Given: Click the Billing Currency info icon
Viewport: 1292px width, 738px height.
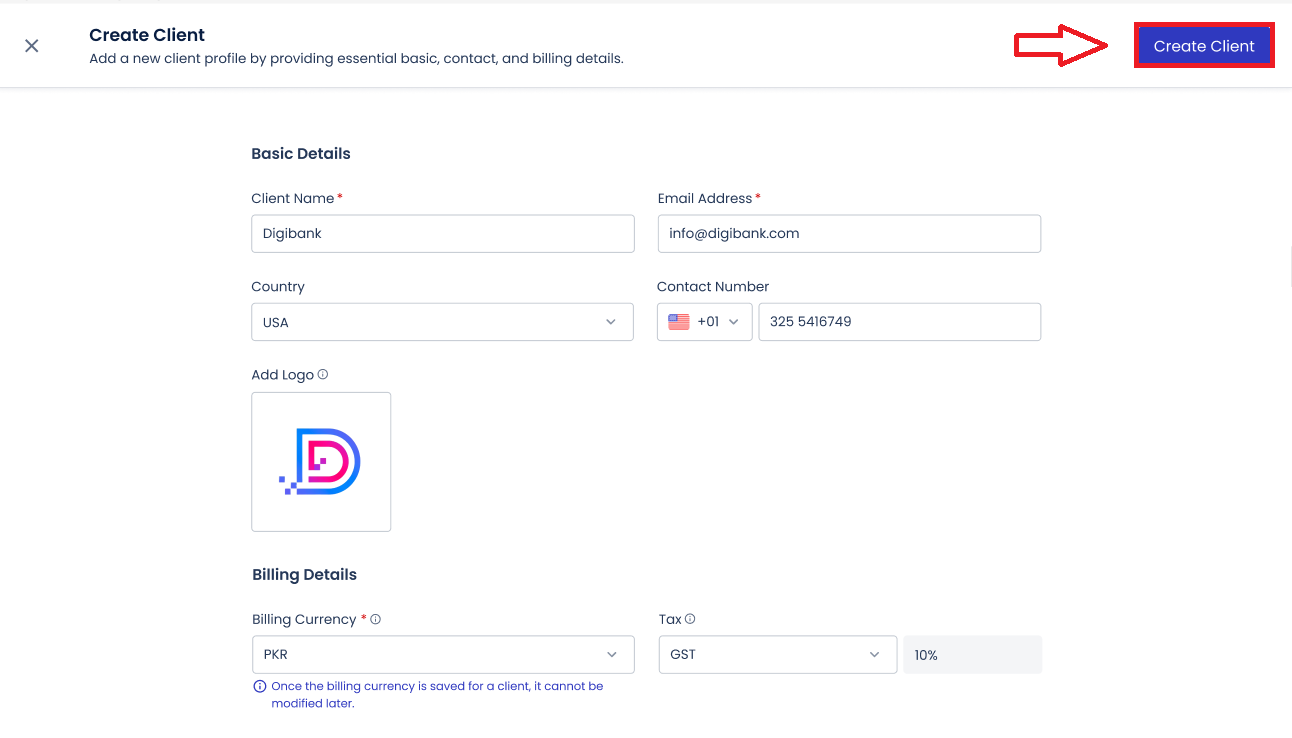Looking at the screenshot, I should pos(375,618).
